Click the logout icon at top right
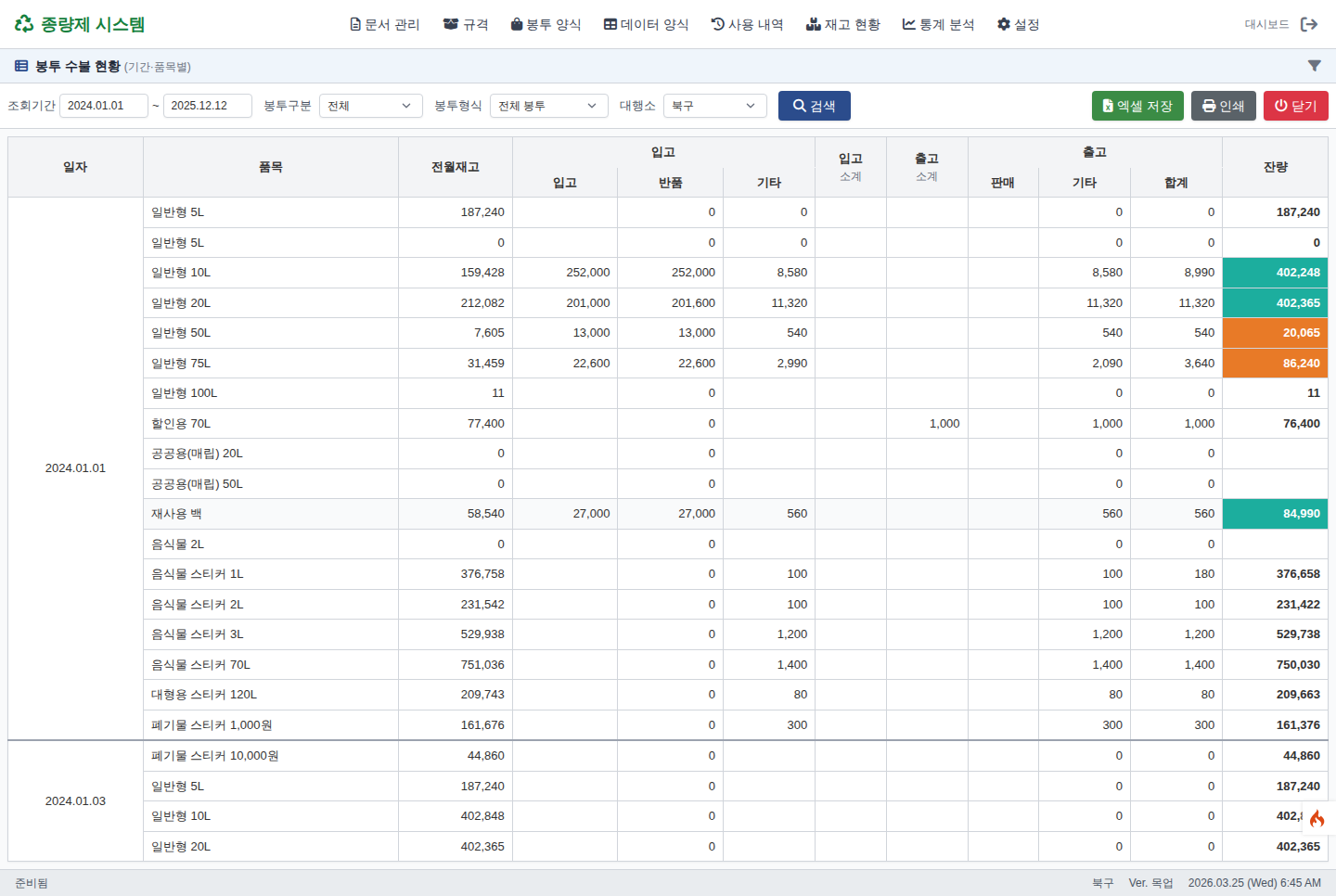The image size is (1336, 896). coord(1311,24)
